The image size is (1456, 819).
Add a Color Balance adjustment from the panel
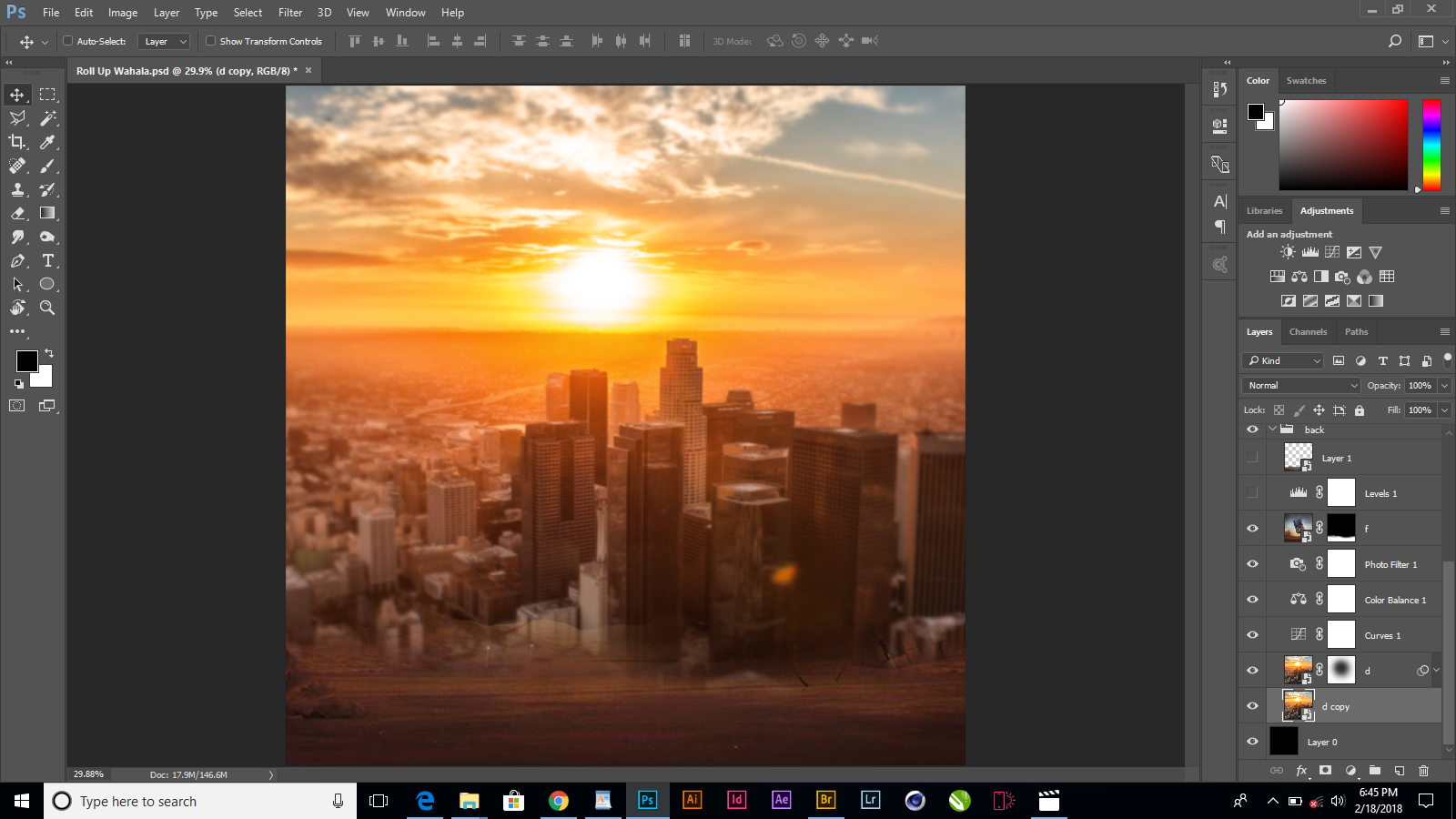click(x=1299, y=277)
